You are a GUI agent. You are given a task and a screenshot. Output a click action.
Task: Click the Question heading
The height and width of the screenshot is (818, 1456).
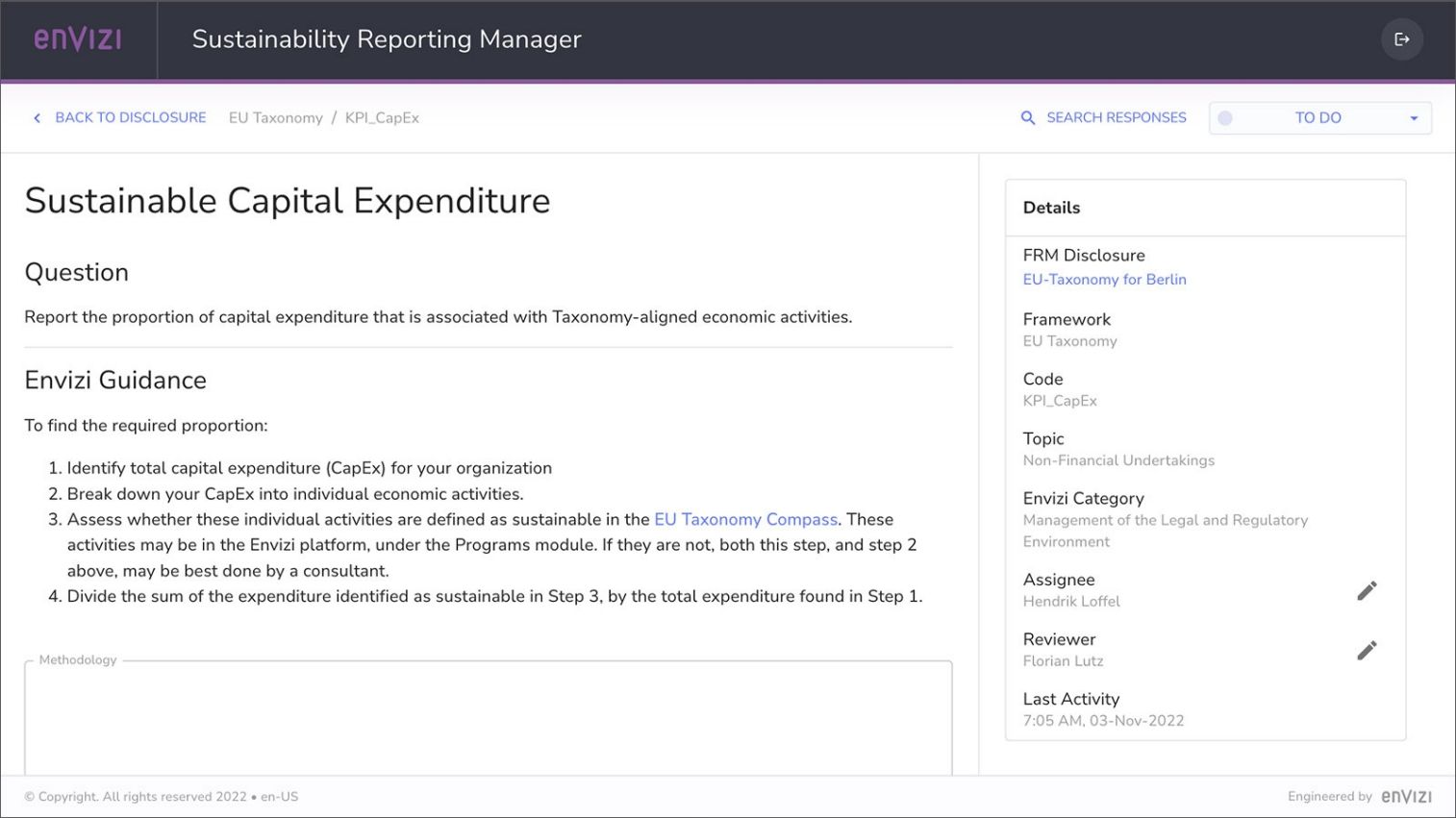point(77,272)
